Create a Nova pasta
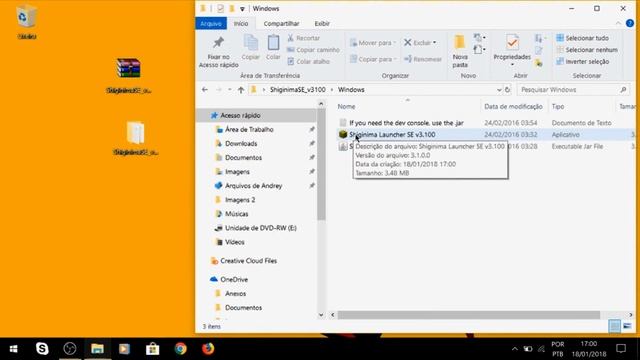 tap(460, 51)
